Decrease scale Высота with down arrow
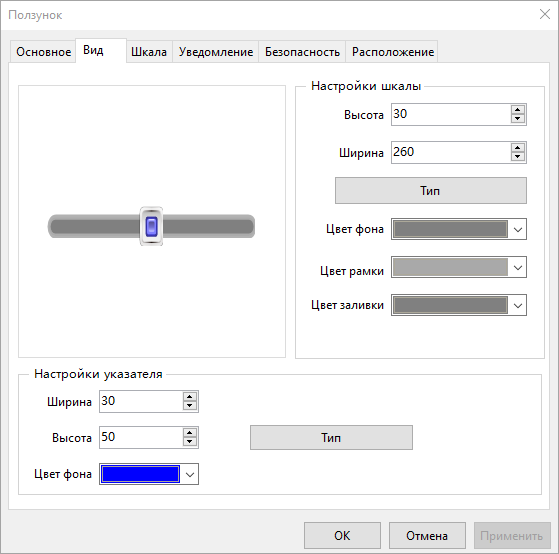The height and width of the screenshot is (554, 559). (x=518, y=119)
